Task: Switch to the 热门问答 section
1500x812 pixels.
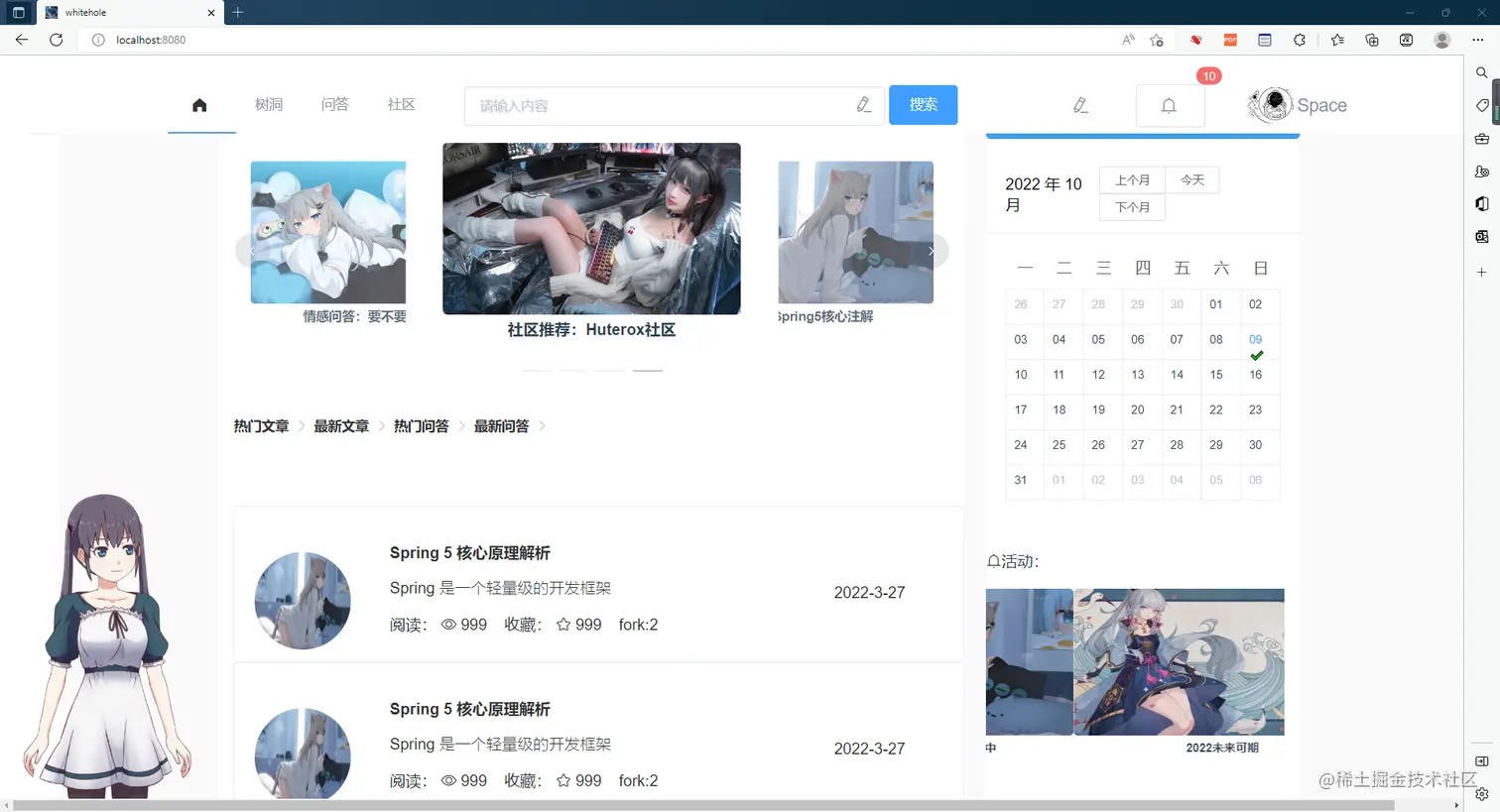Action: (420, 425)
